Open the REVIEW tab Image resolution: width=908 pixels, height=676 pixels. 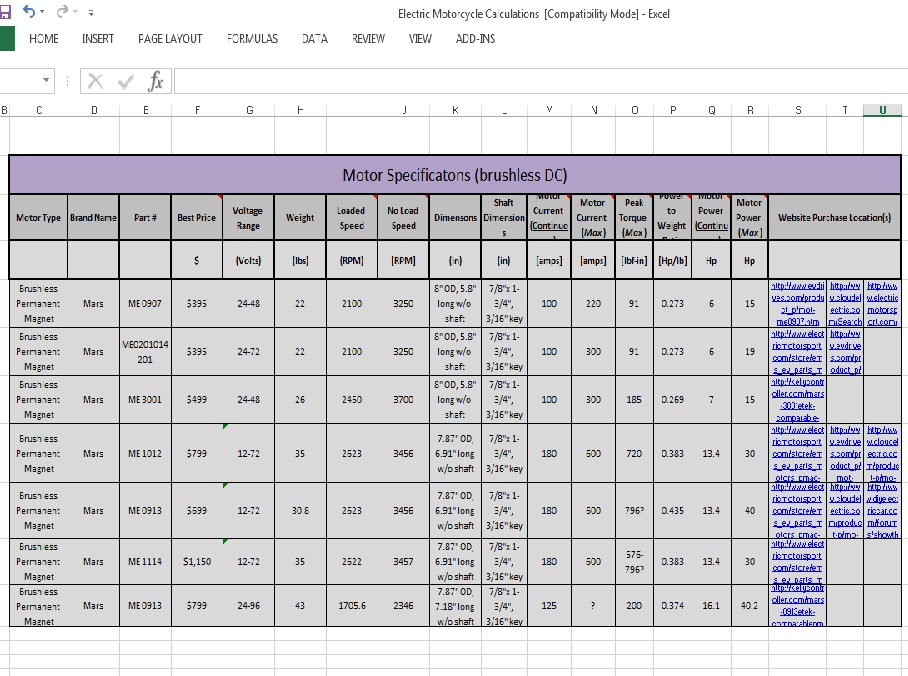click(368, 39)
